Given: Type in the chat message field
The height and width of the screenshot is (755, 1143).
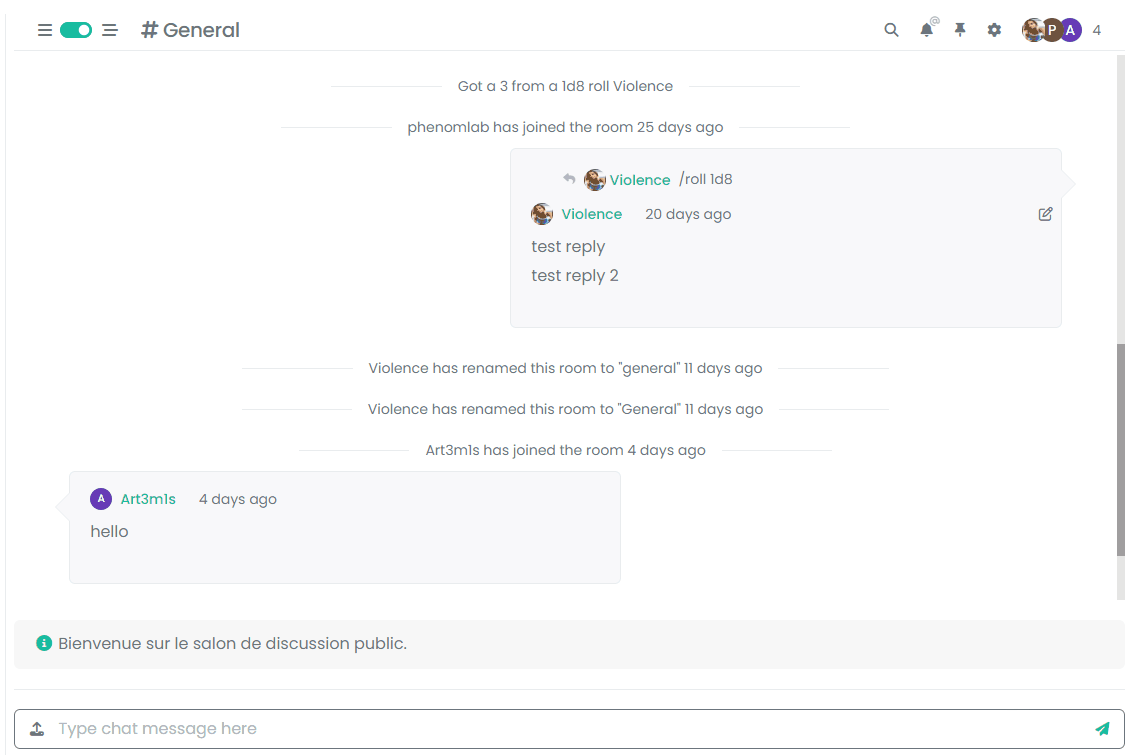Looking at the screenshot, I should click(x=570, y=729).
